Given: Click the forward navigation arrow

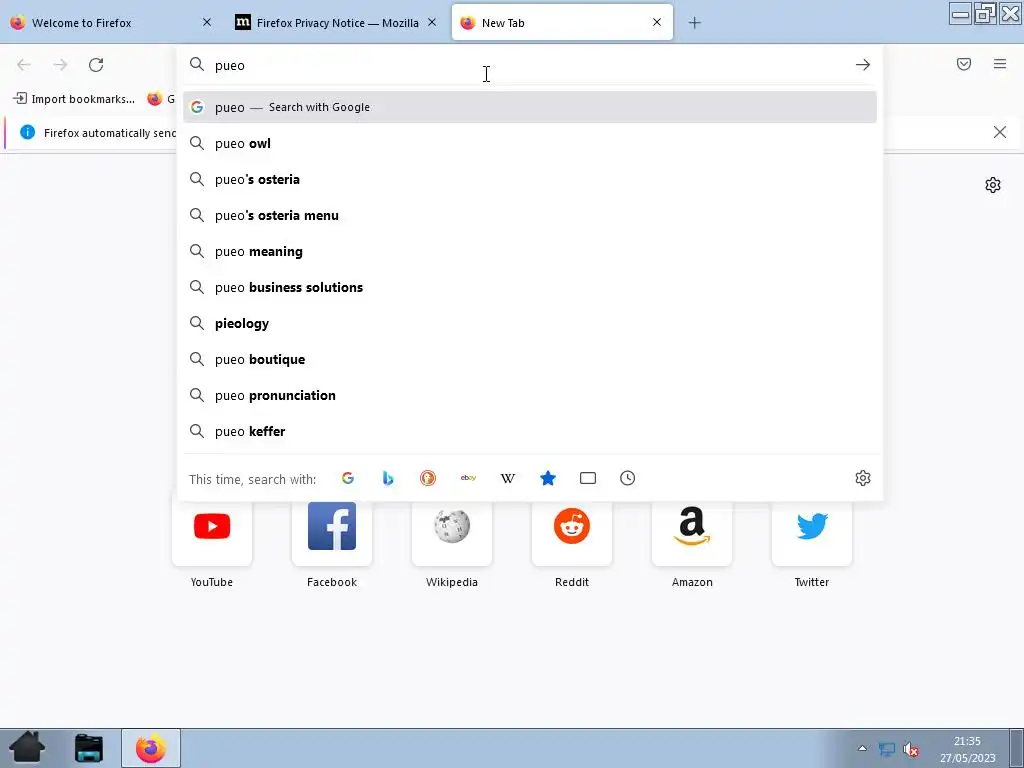Looking at the screenshot, I should [x=60, y=65].
